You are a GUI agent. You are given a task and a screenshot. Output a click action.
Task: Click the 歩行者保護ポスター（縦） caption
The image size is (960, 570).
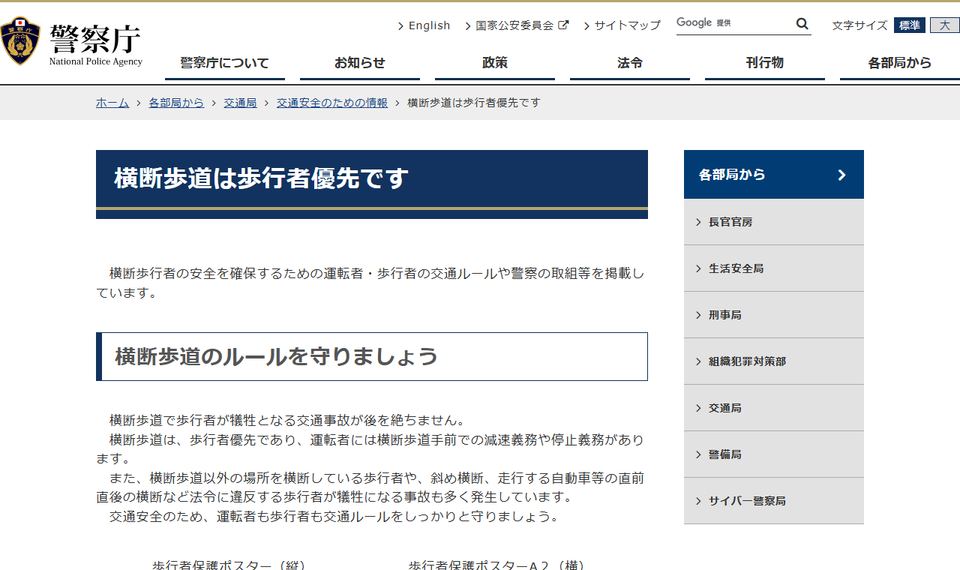coord(228,565)
